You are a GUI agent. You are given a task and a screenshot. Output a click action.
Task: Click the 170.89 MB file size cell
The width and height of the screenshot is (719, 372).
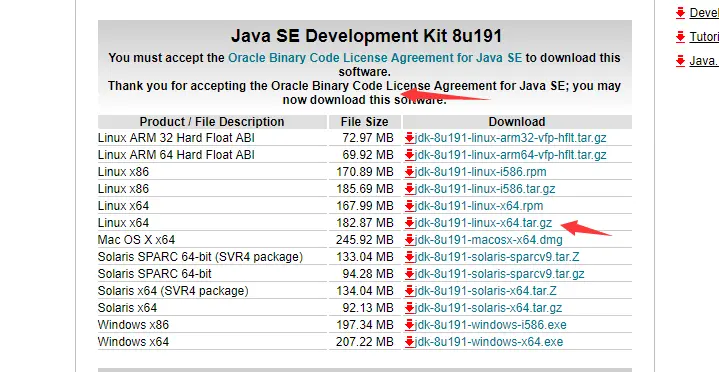(365, 172)
